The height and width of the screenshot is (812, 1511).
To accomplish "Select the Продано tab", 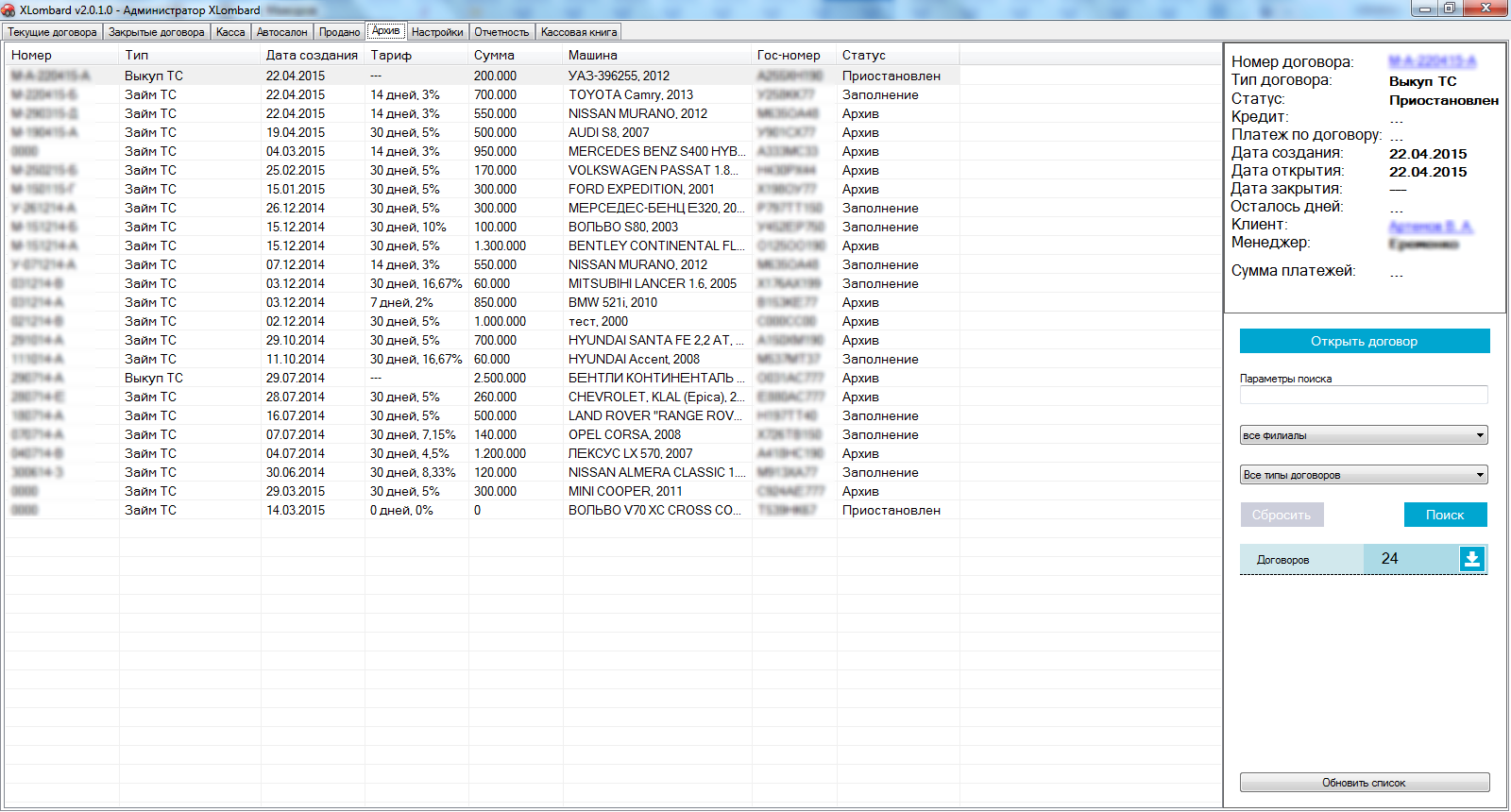I will [x=339, y=32].
